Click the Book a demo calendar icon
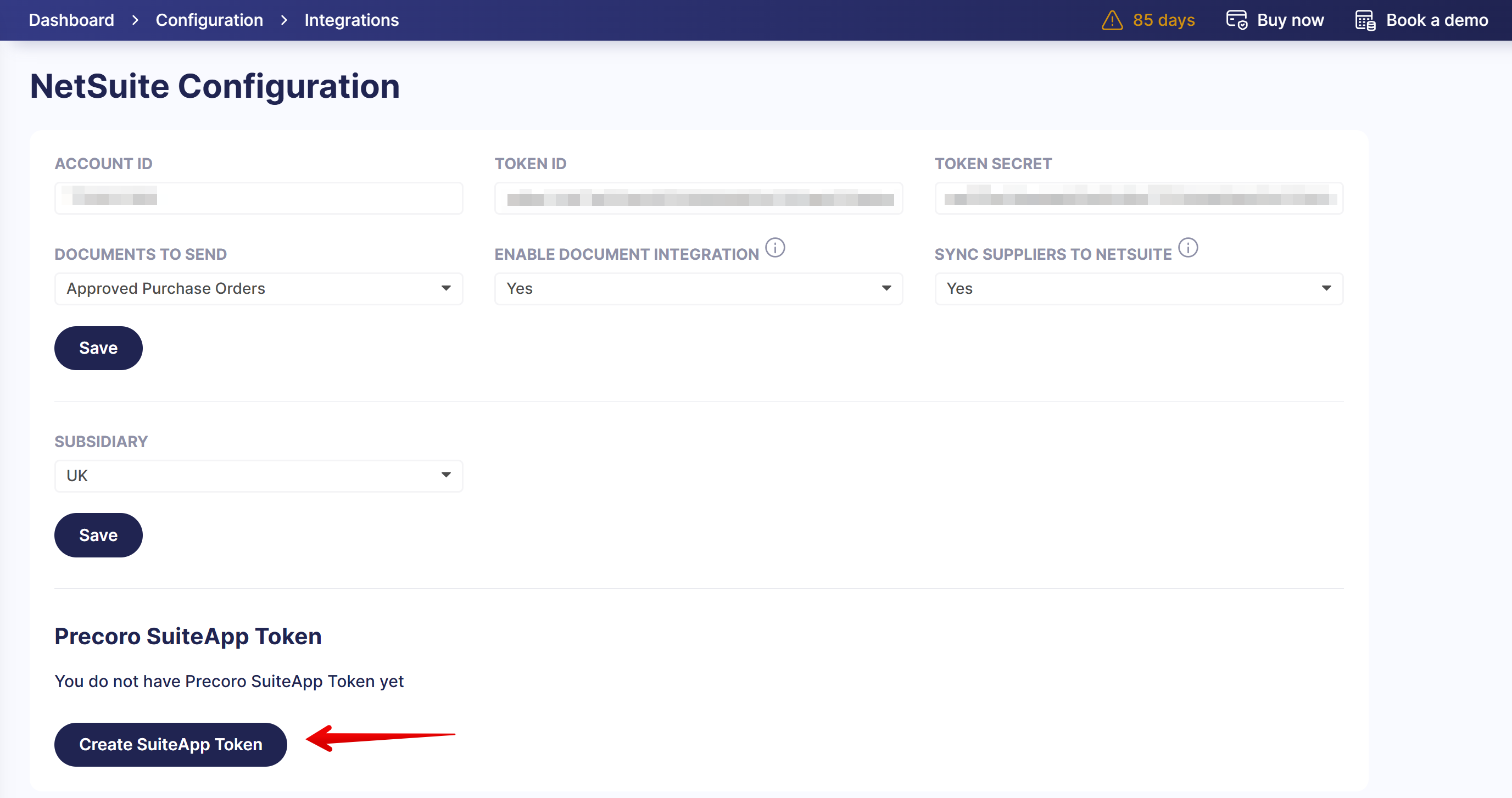 click(x=1365, y=20)
